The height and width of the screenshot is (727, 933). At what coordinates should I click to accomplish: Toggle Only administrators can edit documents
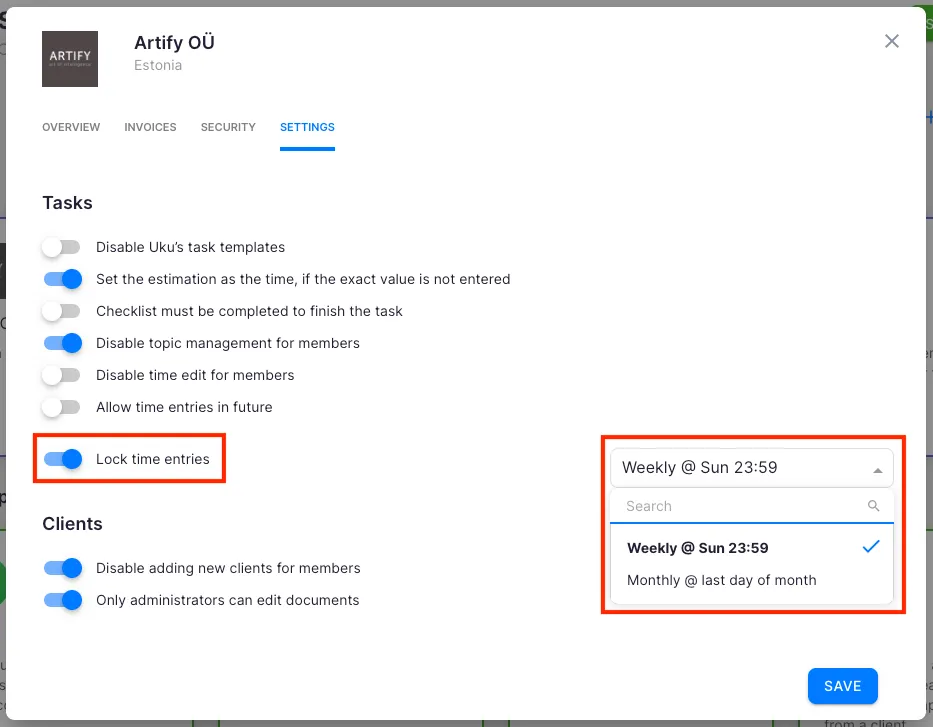pyautogui.click(x=62, y=600)
